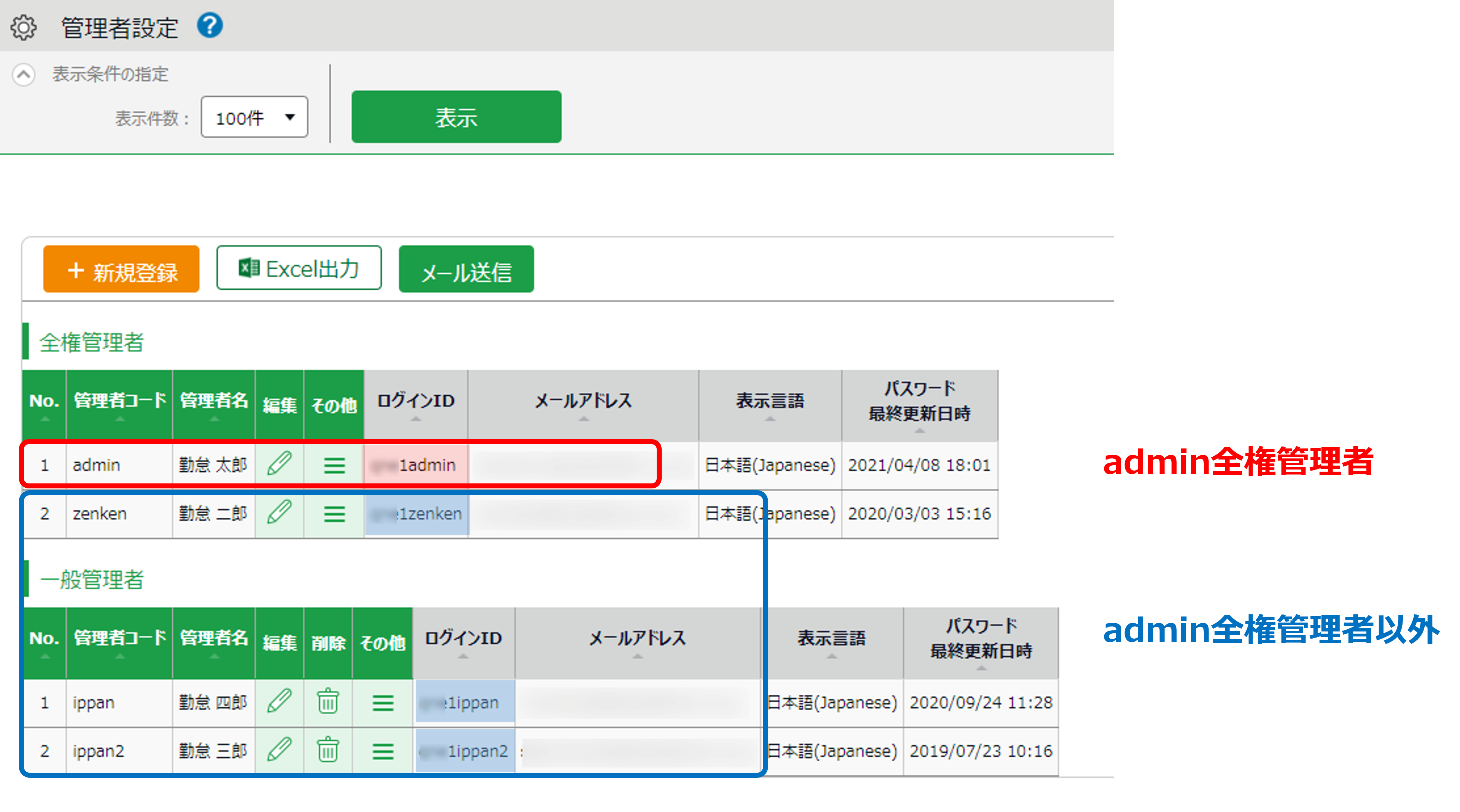Click the help question mark icon

(x=210, y=25)
